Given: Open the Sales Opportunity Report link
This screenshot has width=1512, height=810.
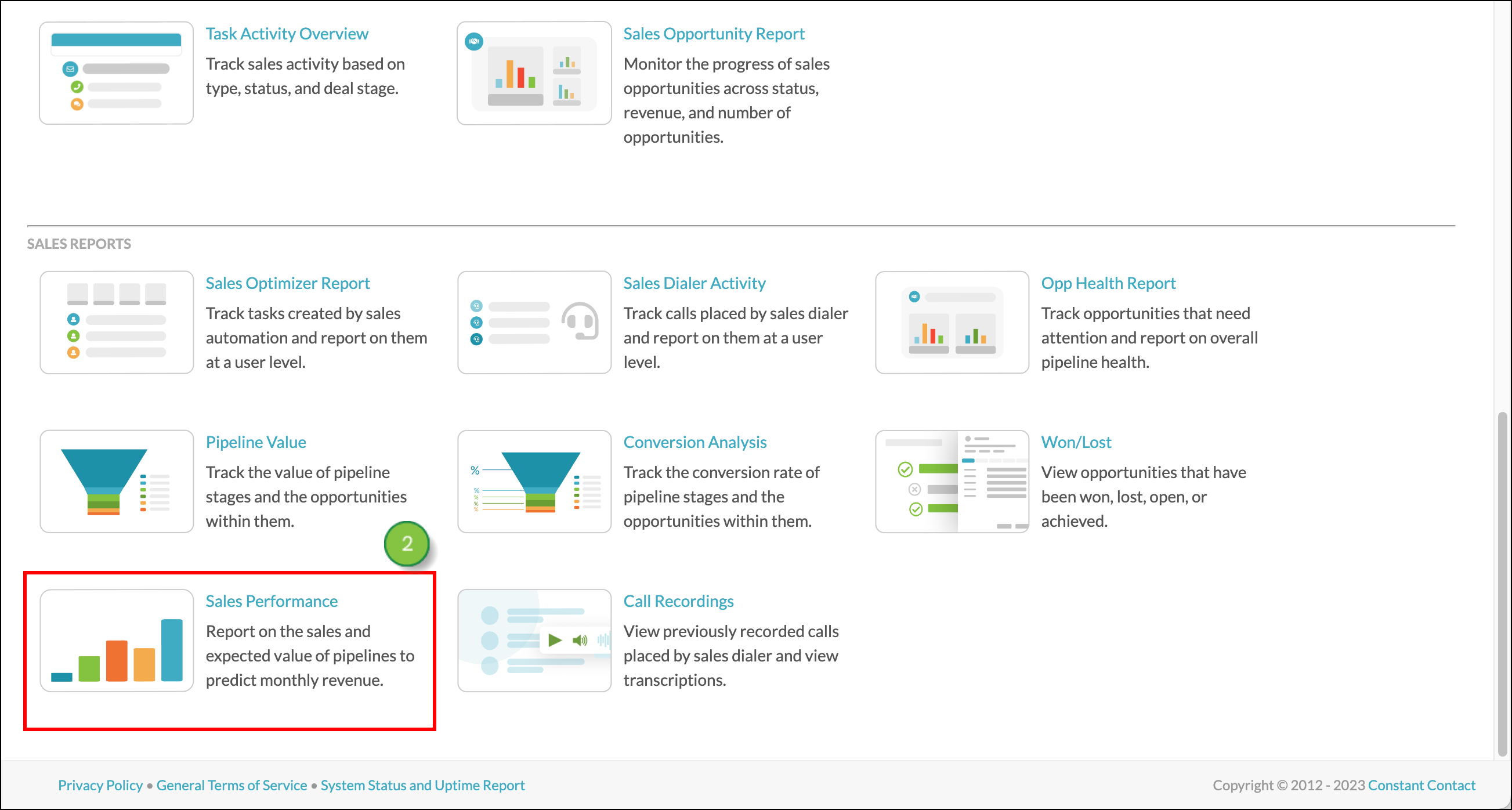Looking at the screenshot, I should tap(714, 34).
